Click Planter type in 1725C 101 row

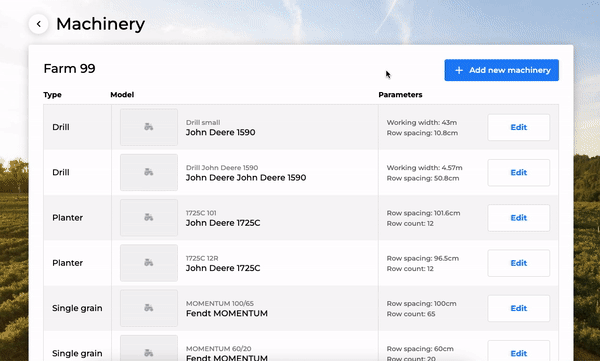(x=67, y=217)
